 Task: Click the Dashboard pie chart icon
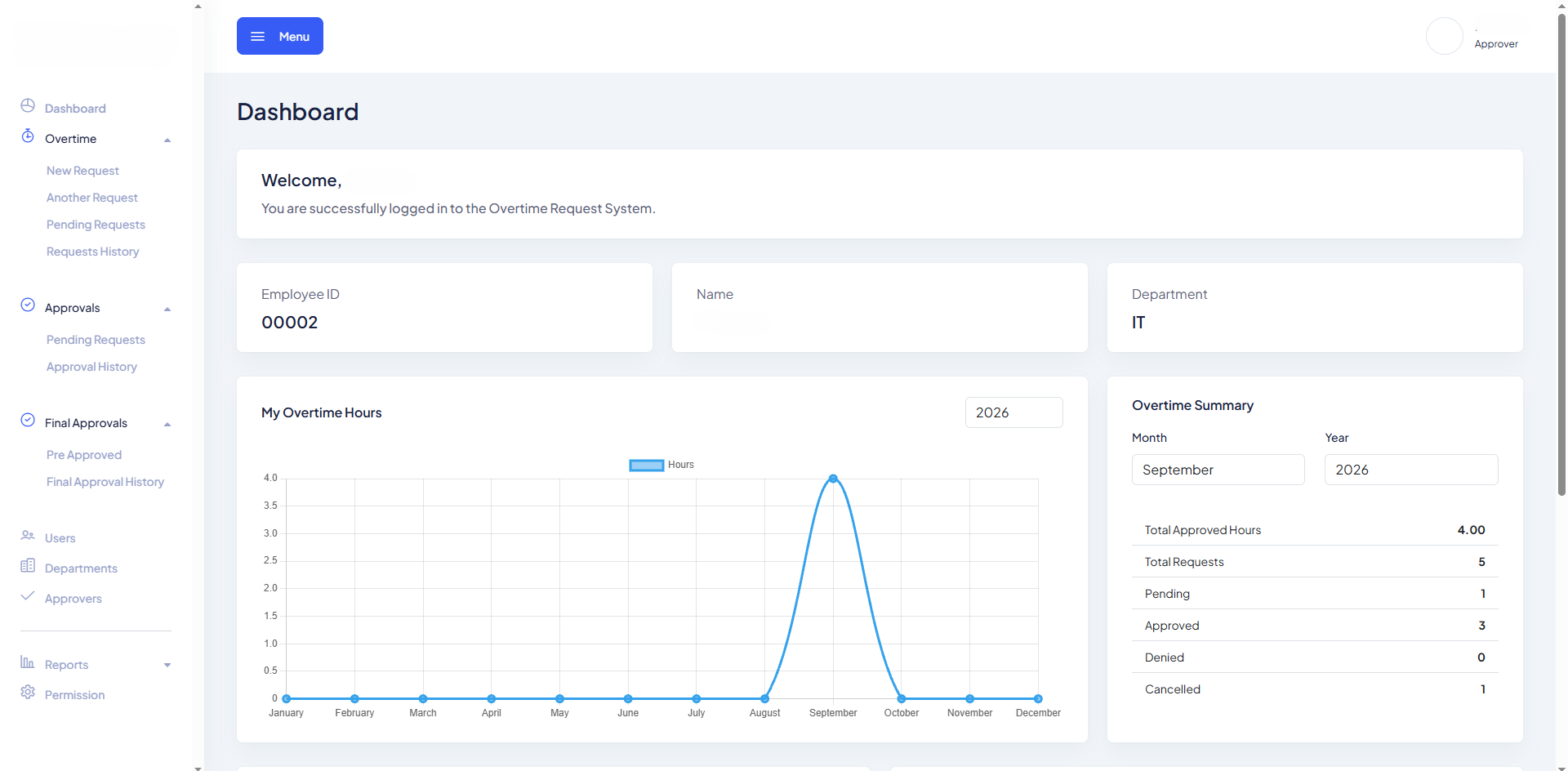coord(28,106)
